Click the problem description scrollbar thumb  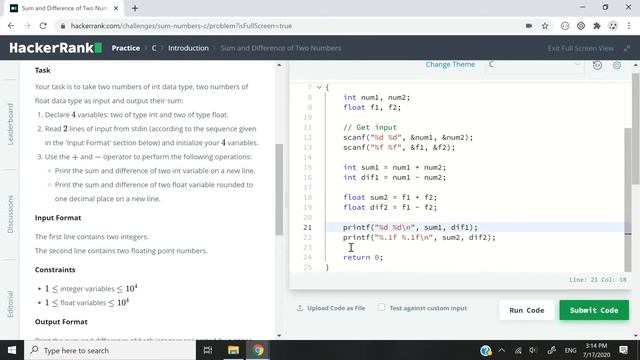279,189
